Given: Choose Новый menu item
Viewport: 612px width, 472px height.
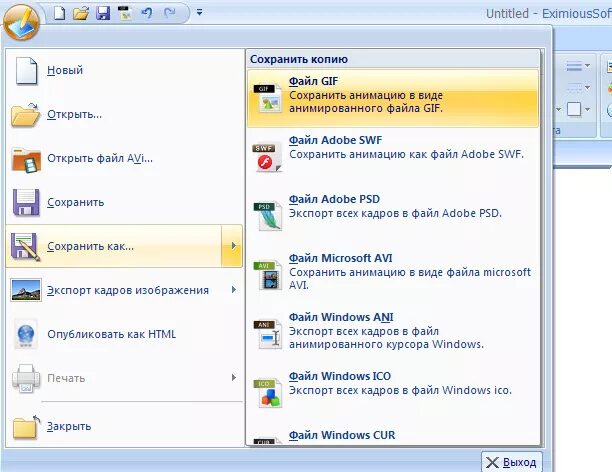Looking at the screenshot, I should (x=125, y=70).
